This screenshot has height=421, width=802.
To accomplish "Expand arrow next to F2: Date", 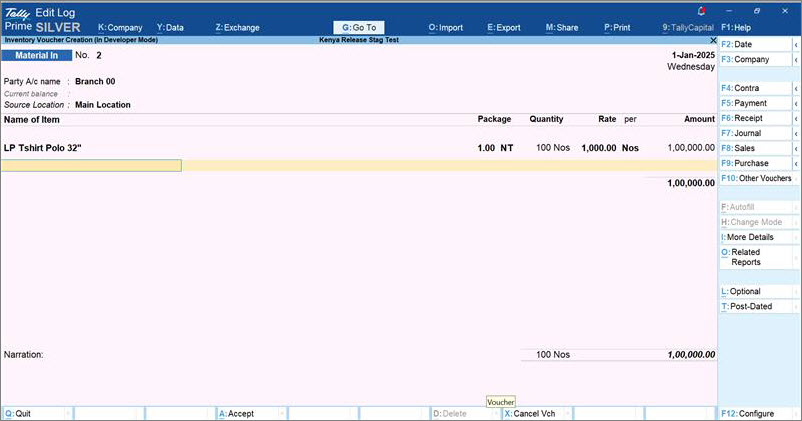I will (x=796, y=45).
